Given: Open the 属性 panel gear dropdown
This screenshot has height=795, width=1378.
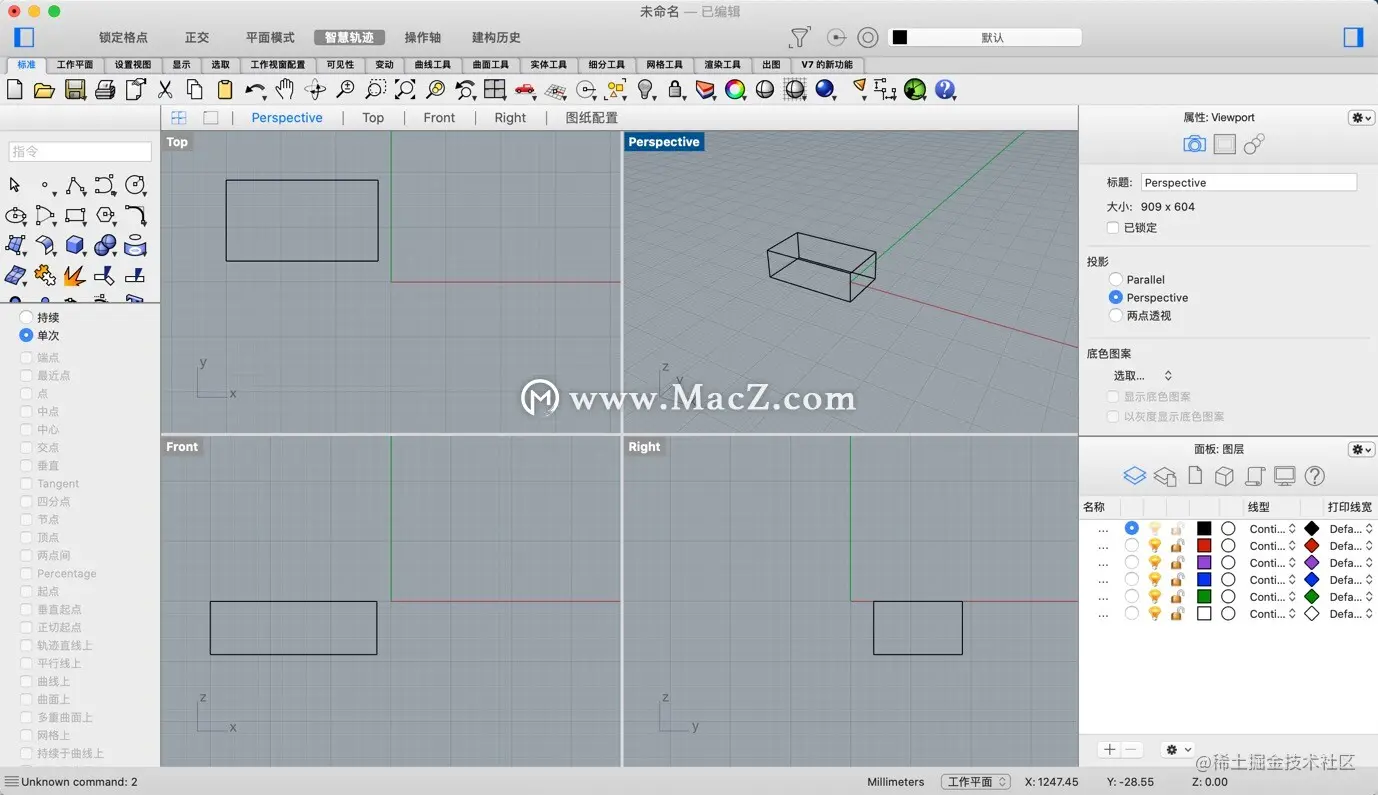Looking at the screenshot, I should pos(1362,118).
